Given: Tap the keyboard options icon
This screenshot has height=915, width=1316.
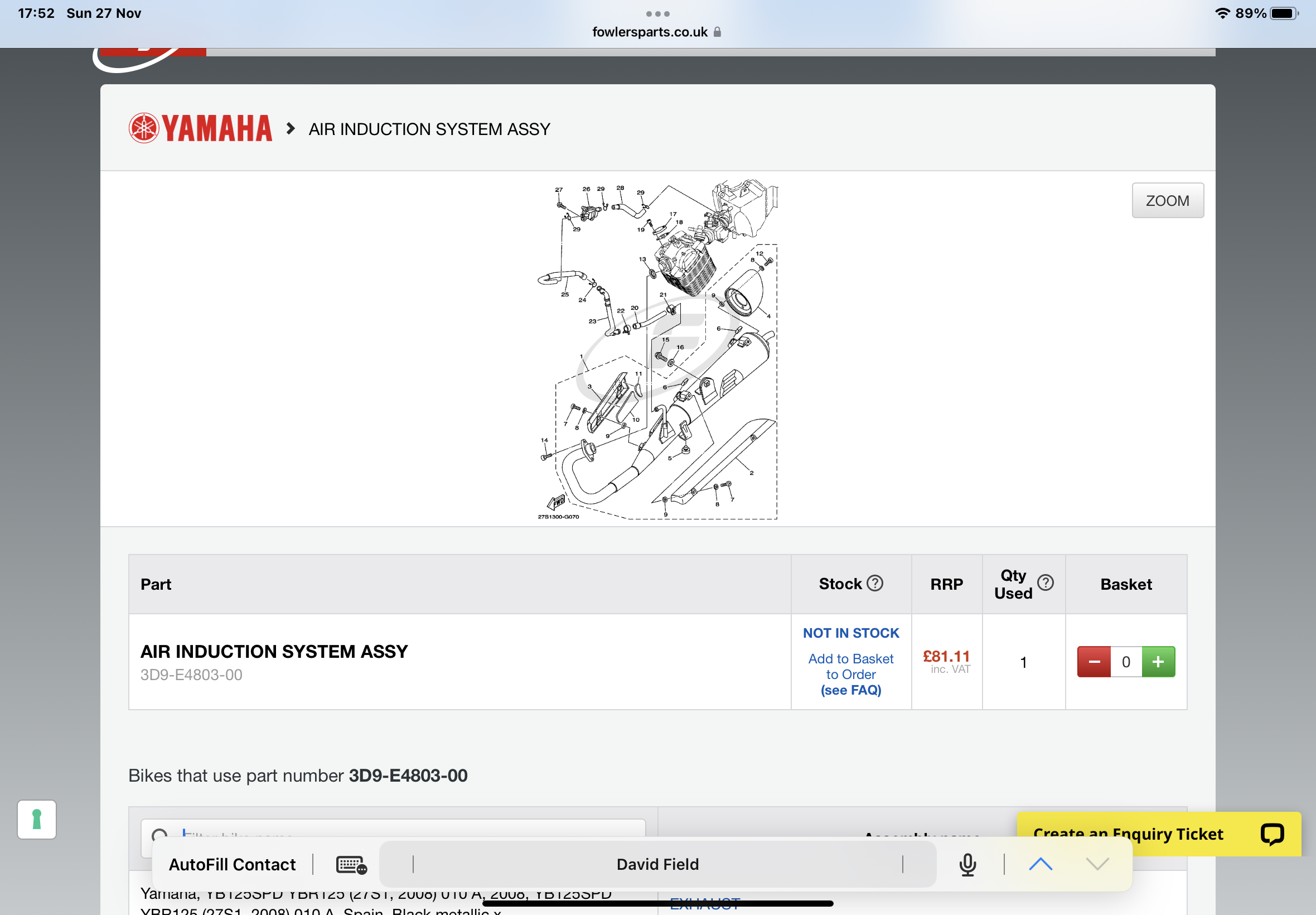Looking at the screenshot, I should pos(351,865).
